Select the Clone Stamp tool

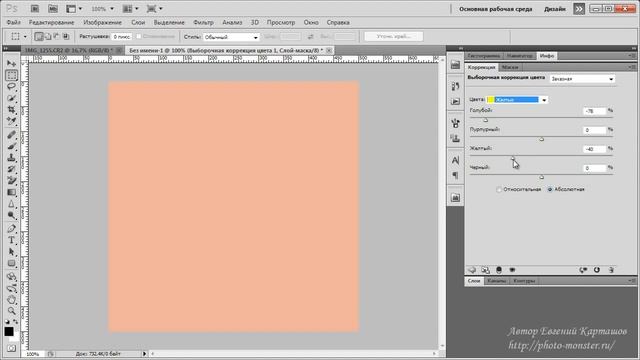click(x=11, y=158)
